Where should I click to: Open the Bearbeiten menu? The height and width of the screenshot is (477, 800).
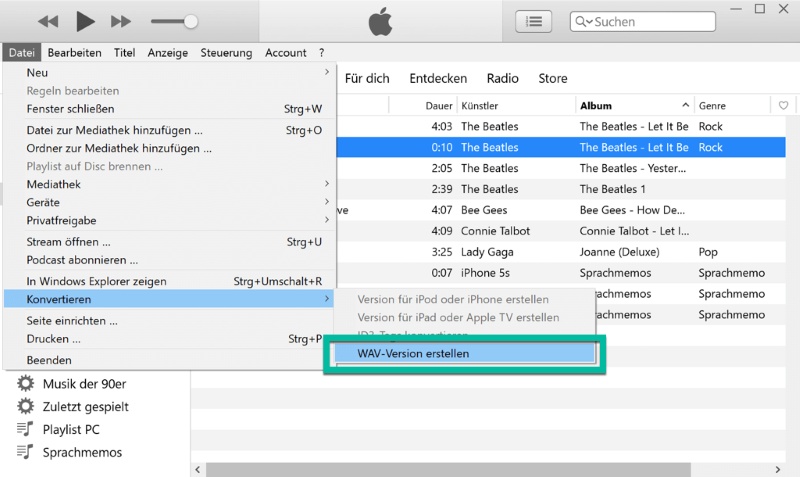click(74, 53)
